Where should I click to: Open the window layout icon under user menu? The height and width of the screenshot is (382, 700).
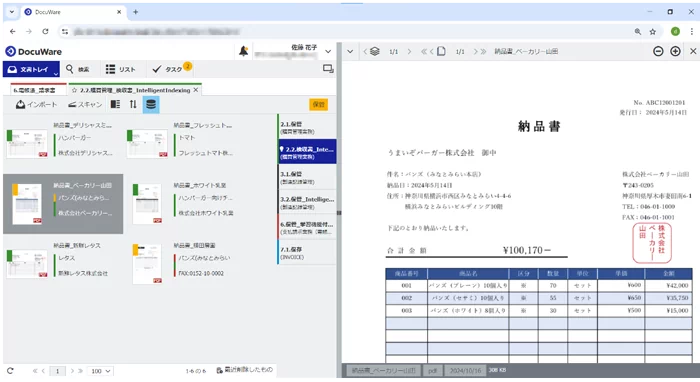(x=328, y=69)
